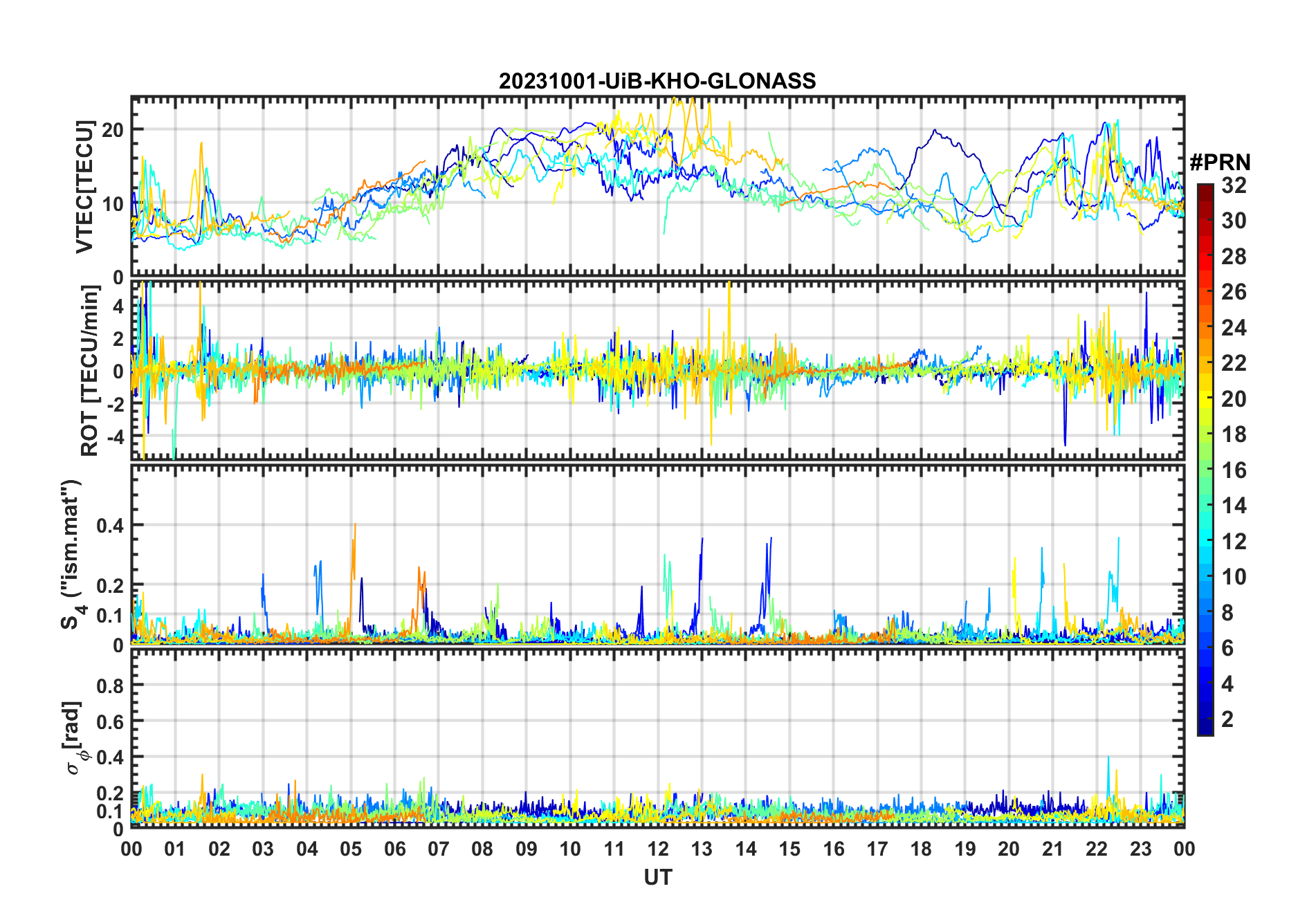Click hour label 12 on the UT axis
This screenshot has width=1316, height=920.
click(x=658, y=849)
